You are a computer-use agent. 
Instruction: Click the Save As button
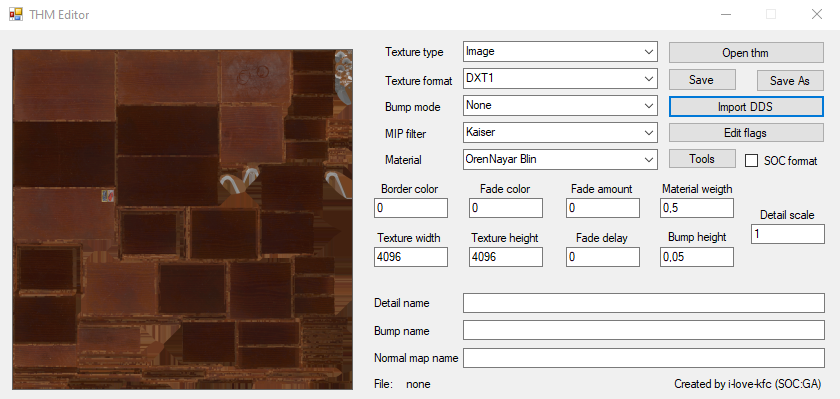[790, 80]
